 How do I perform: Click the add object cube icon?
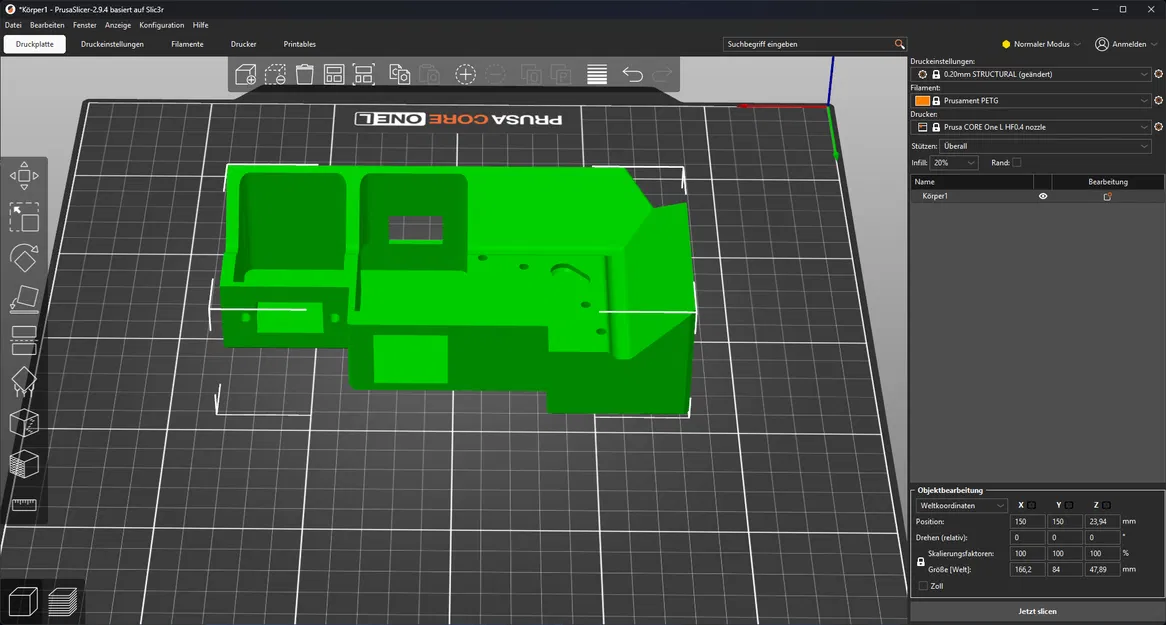[245, 74]
